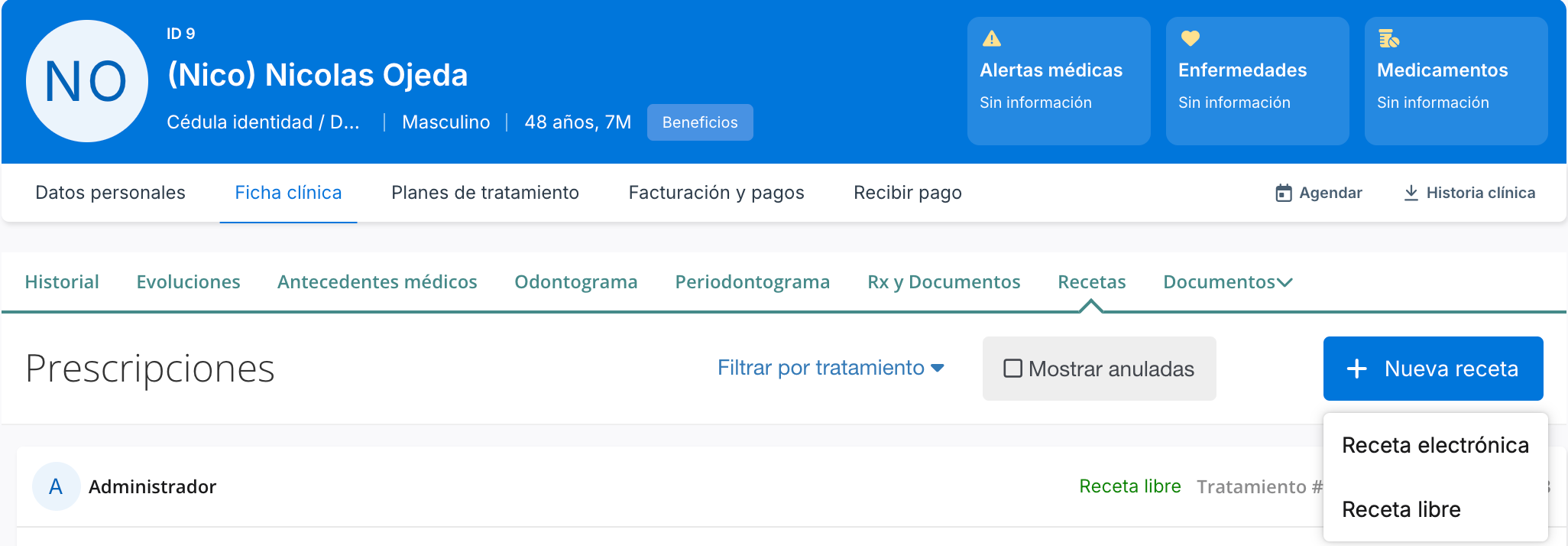
Task: Click the Masculino gender text
Action: pyautogui.click(x=446, y=122)
